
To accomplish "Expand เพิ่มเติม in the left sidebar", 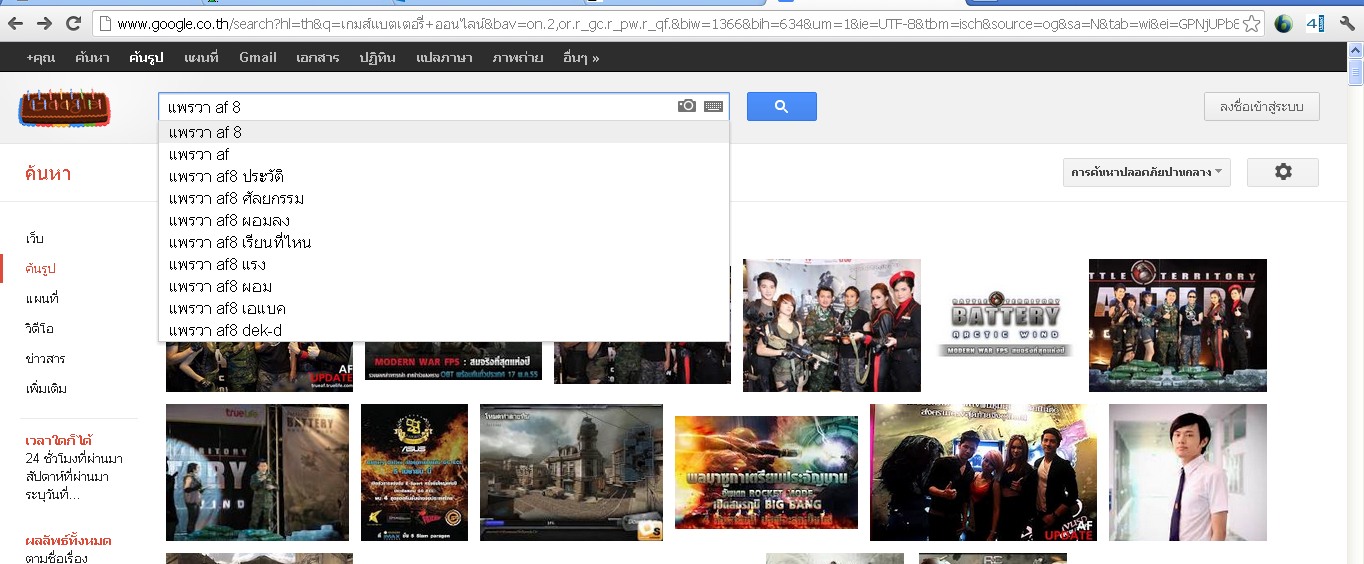I will tap(46, 389).
